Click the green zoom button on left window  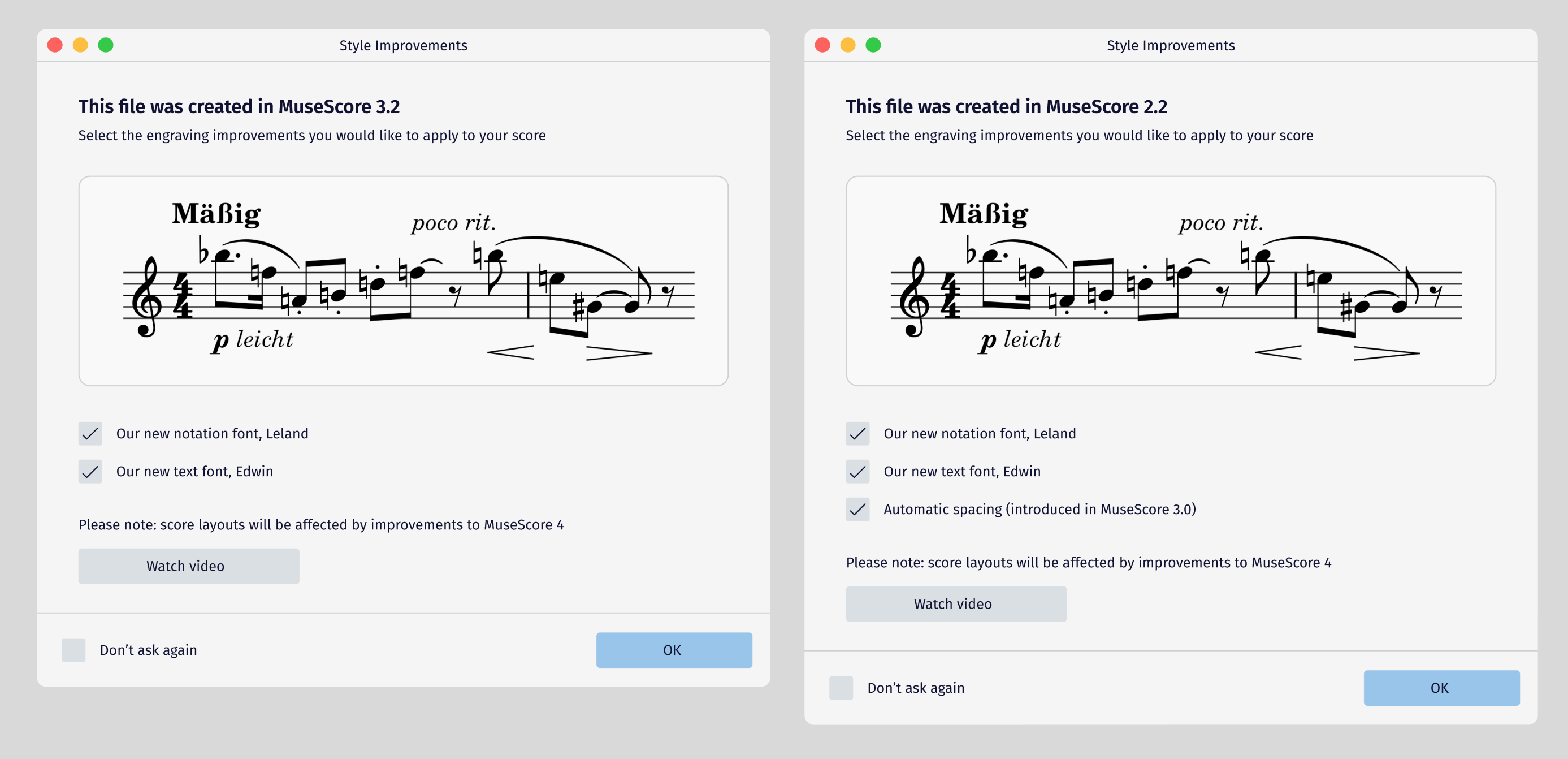[105, 45]
